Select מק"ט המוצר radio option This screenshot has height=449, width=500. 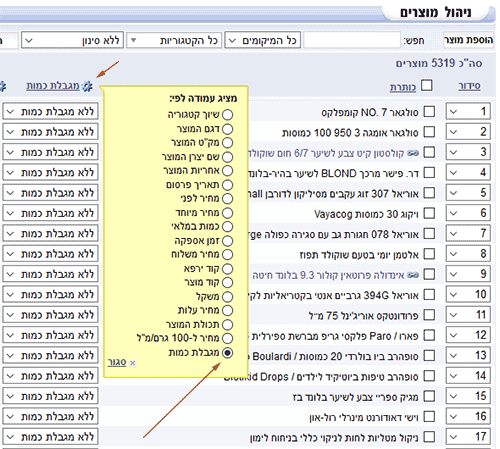[x=227, y=143]
